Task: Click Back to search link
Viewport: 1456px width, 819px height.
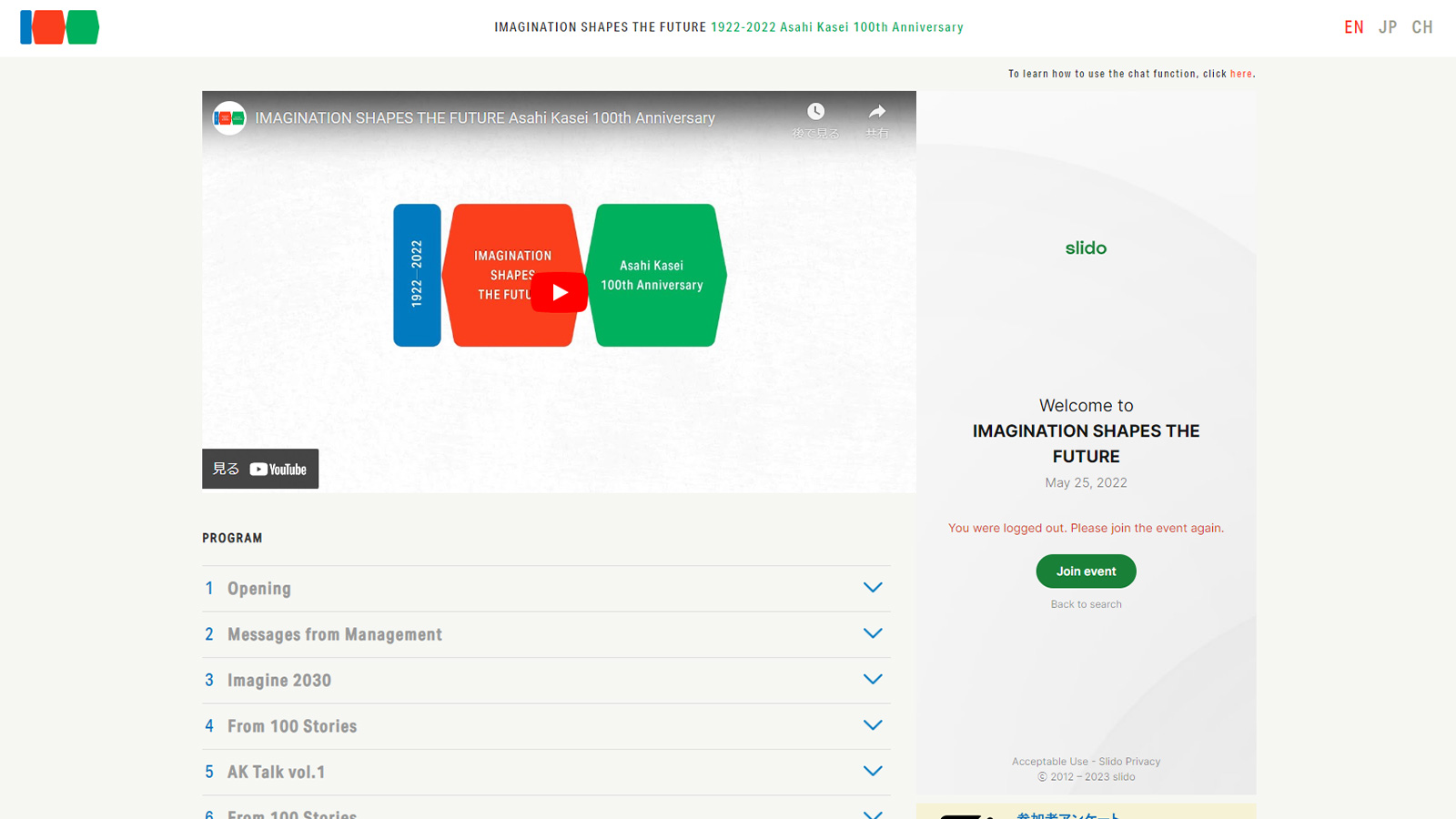Action: pyautogui.click(x=1086, y=604)
